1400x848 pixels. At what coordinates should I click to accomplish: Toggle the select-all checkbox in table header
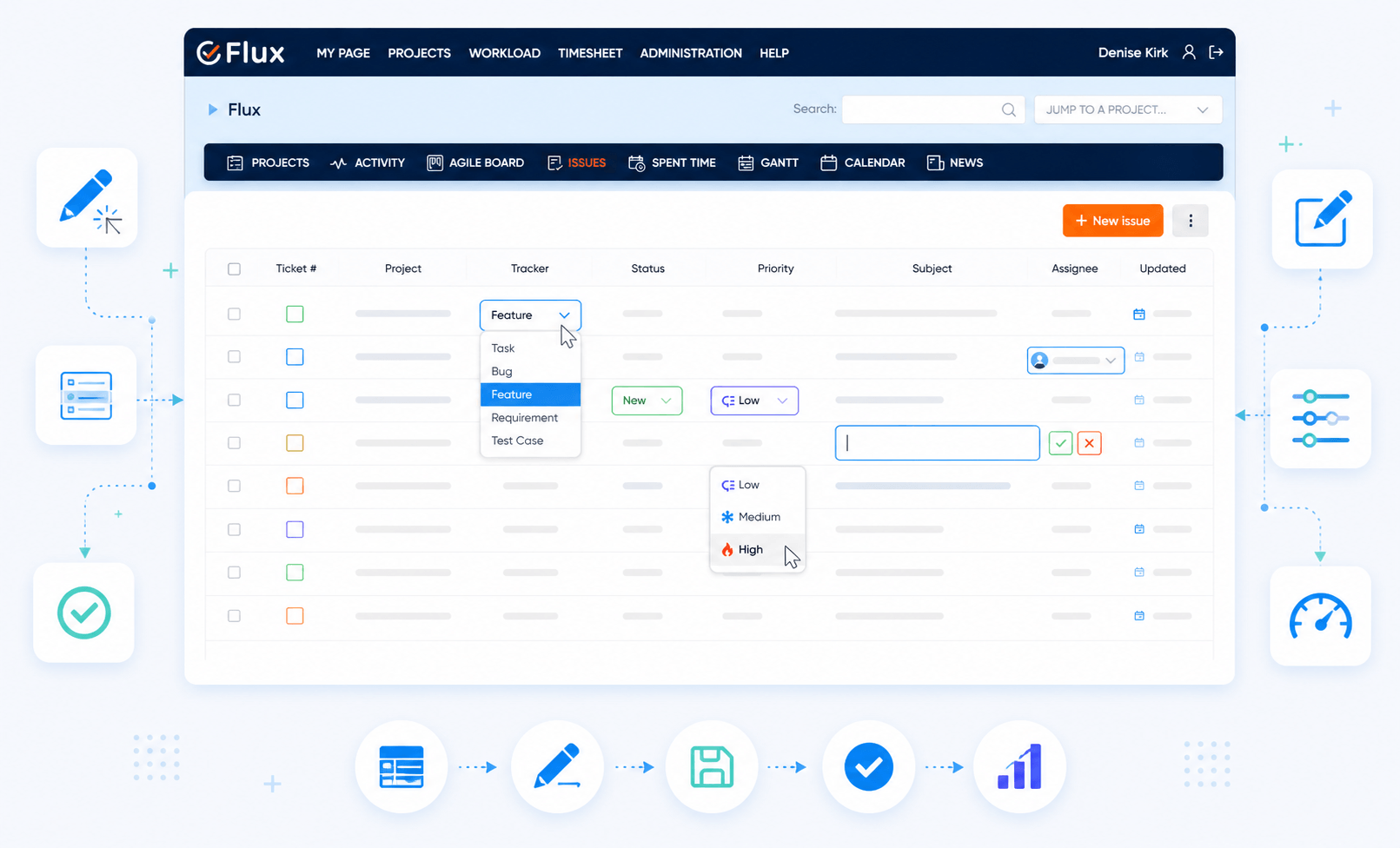[x=234, y=268]
